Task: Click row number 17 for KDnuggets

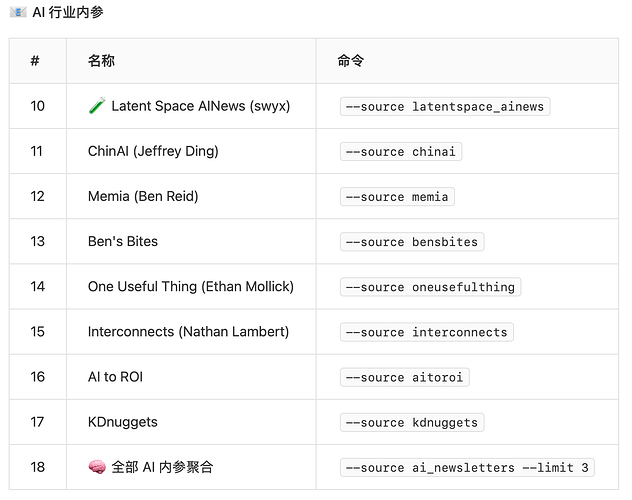Action: tap(37, 422)
